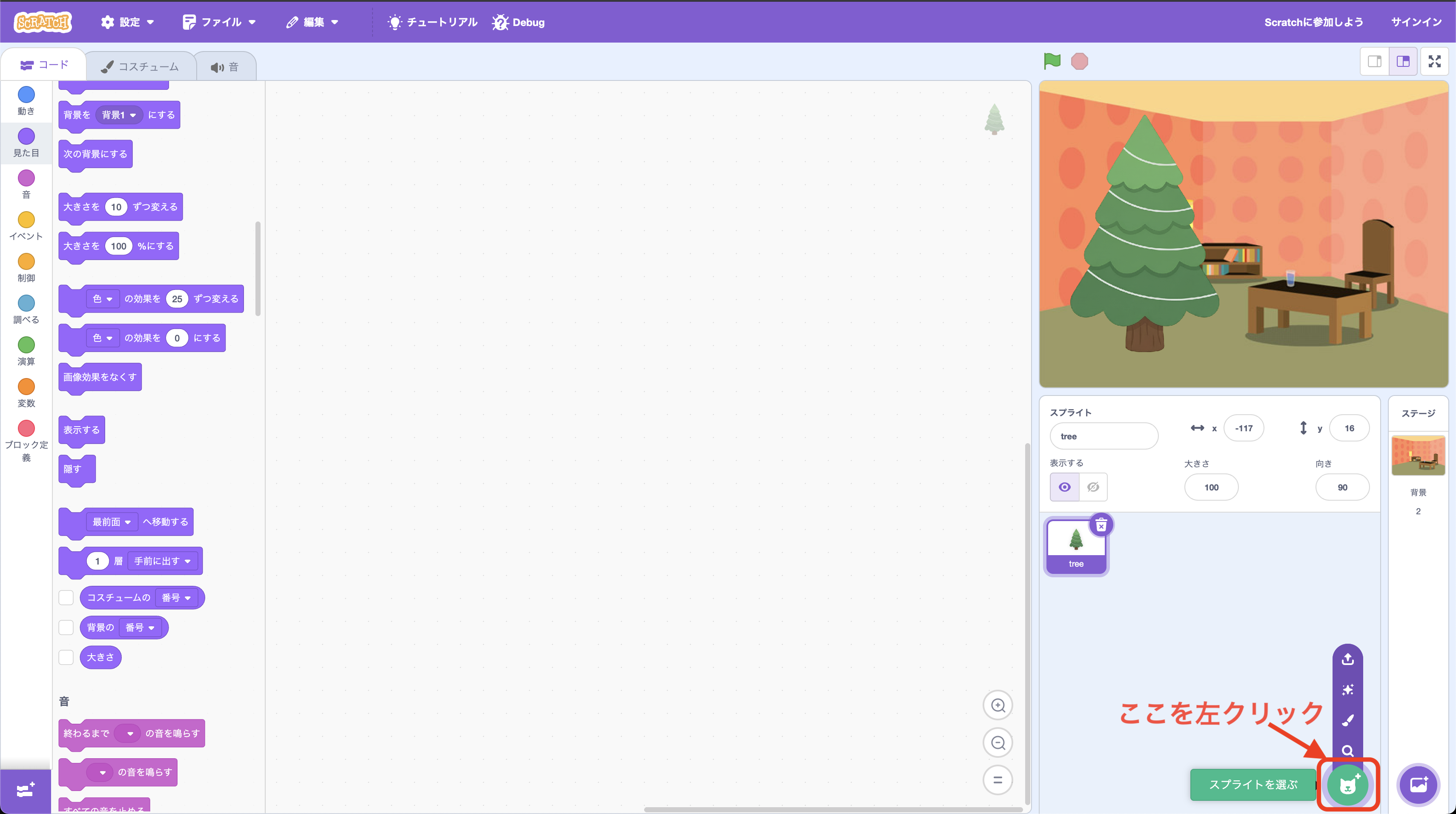Open the paint editor to draw a sprite
This screenshot has width=1456, height=814.
pyautogui.click(x=1347, y=720)
